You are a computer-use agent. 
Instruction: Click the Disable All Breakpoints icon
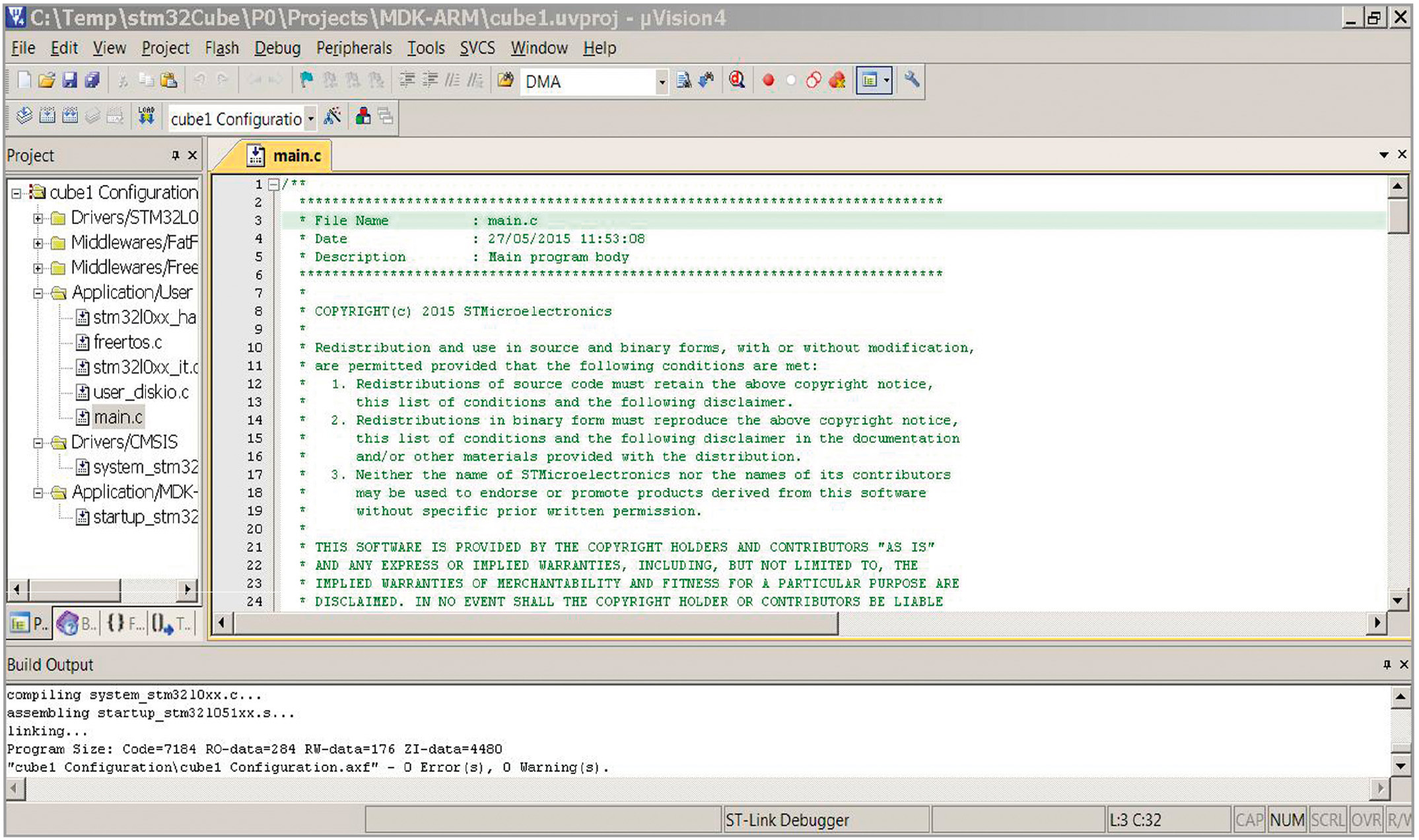click(813, 81)
